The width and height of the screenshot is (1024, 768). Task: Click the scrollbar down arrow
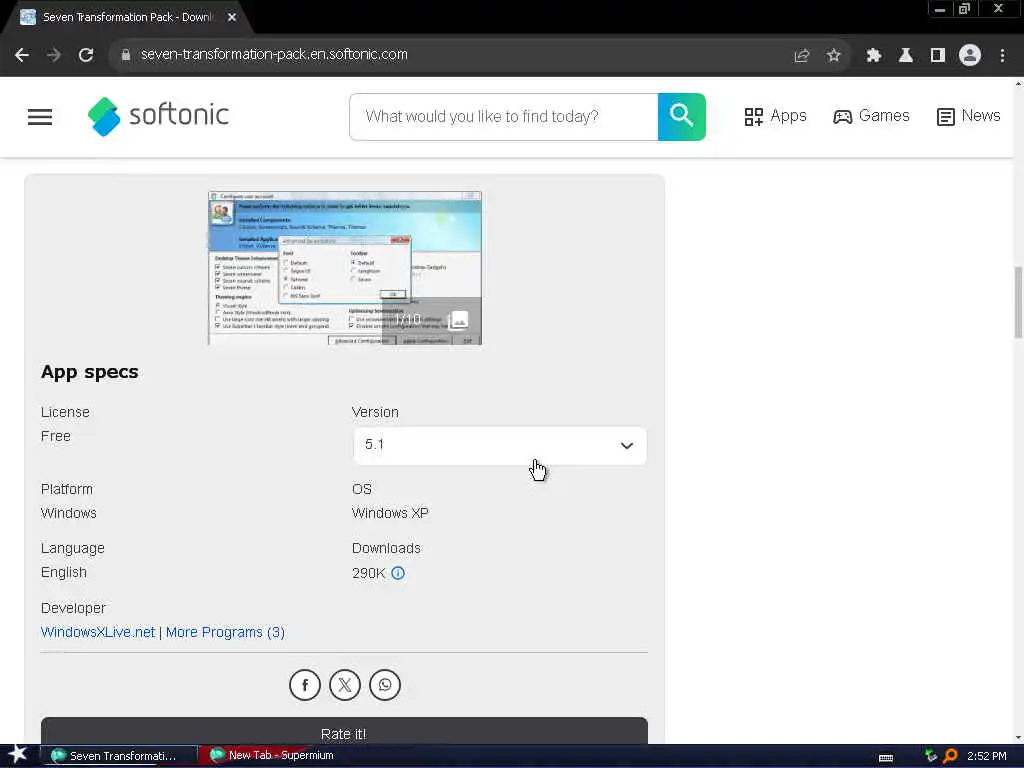tap(1018, 738)
